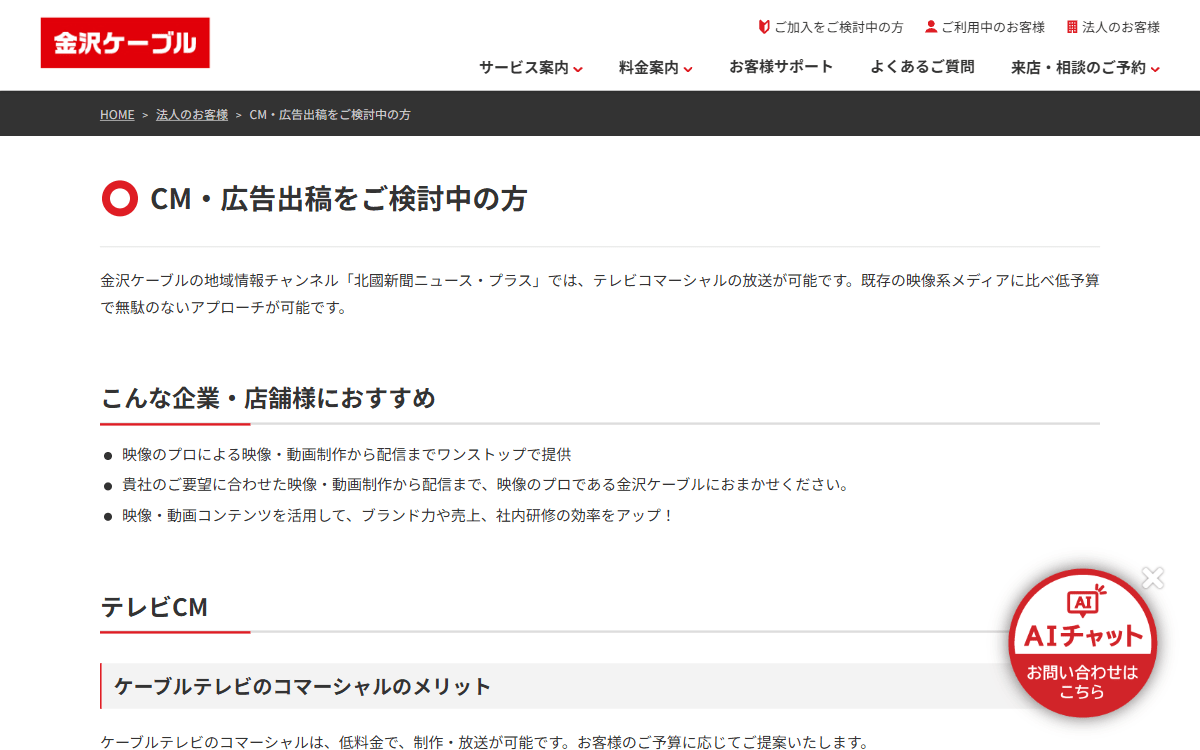Click bullet text starting 貴社のご要望に合わせた
Image resolution: width=1200 pixels, height=750 pixels.
(486, 485)
